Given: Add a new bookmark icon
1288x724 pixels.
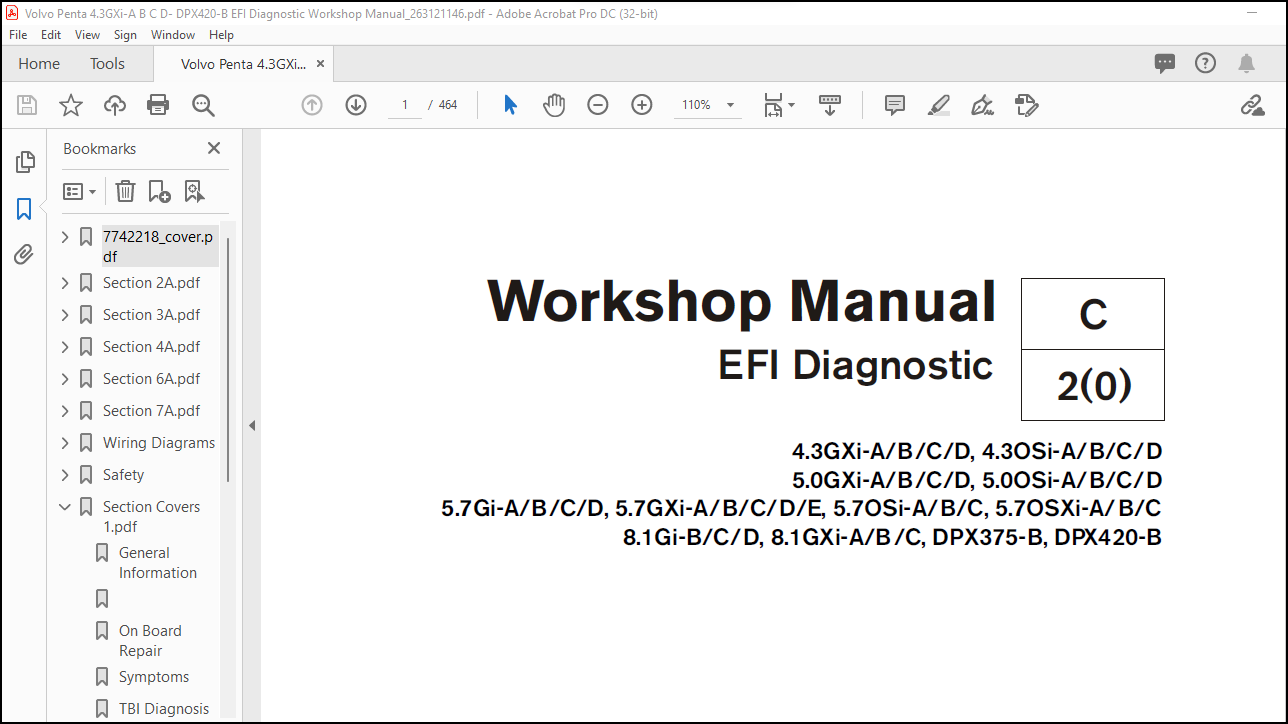Looking at the screenshot, I should pyautogui.click(x=159, y=191).
